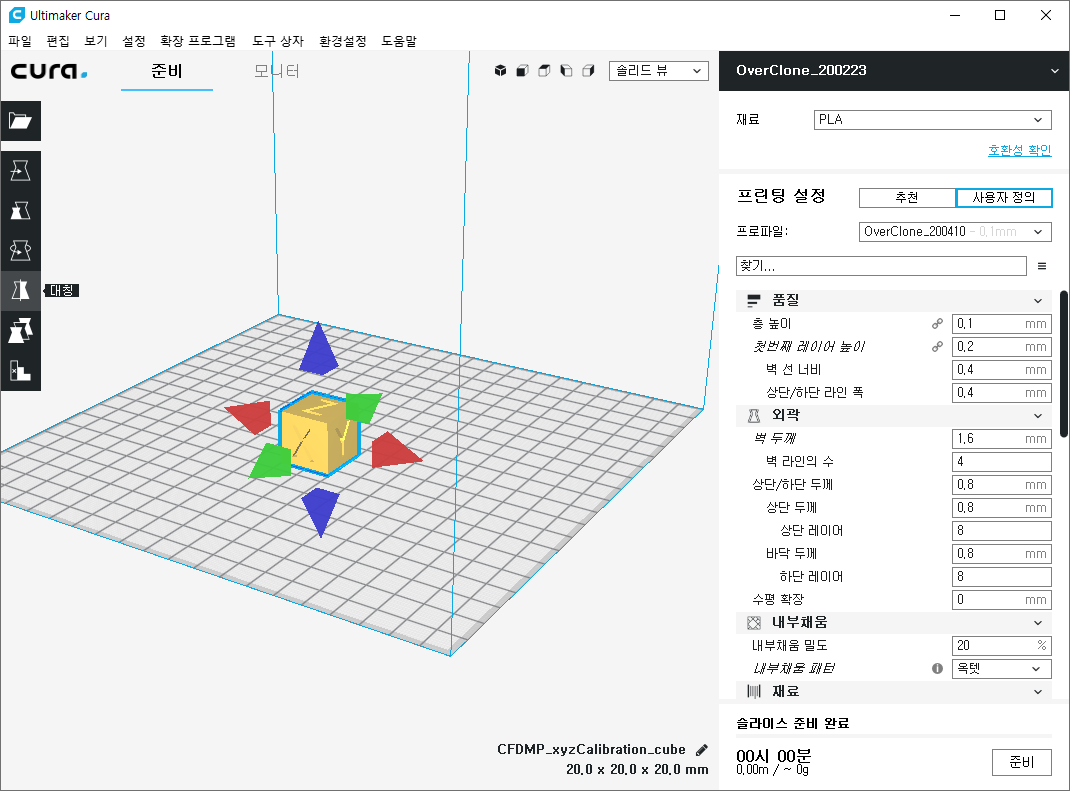Switch camera to top view icon
The height and width of the screenshot is (791, 1070).
coord(544,70)
